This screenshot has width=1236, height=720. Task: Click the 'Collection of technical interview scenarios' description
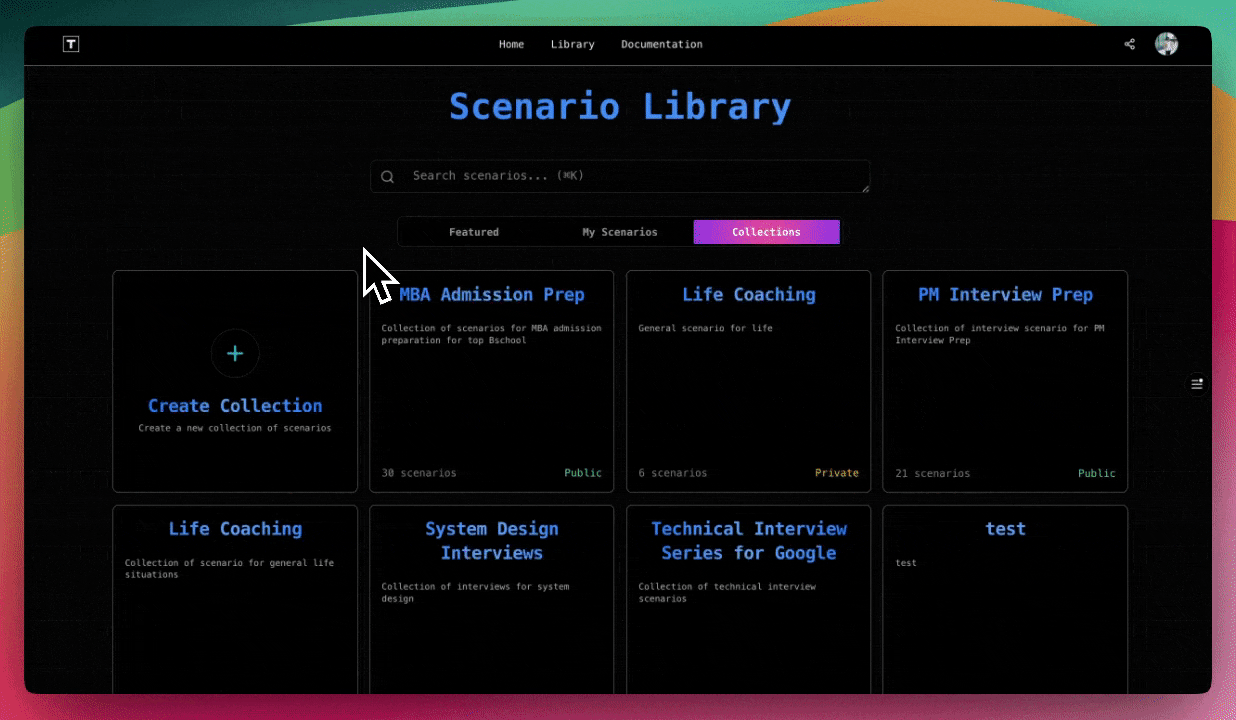(727, 593)
